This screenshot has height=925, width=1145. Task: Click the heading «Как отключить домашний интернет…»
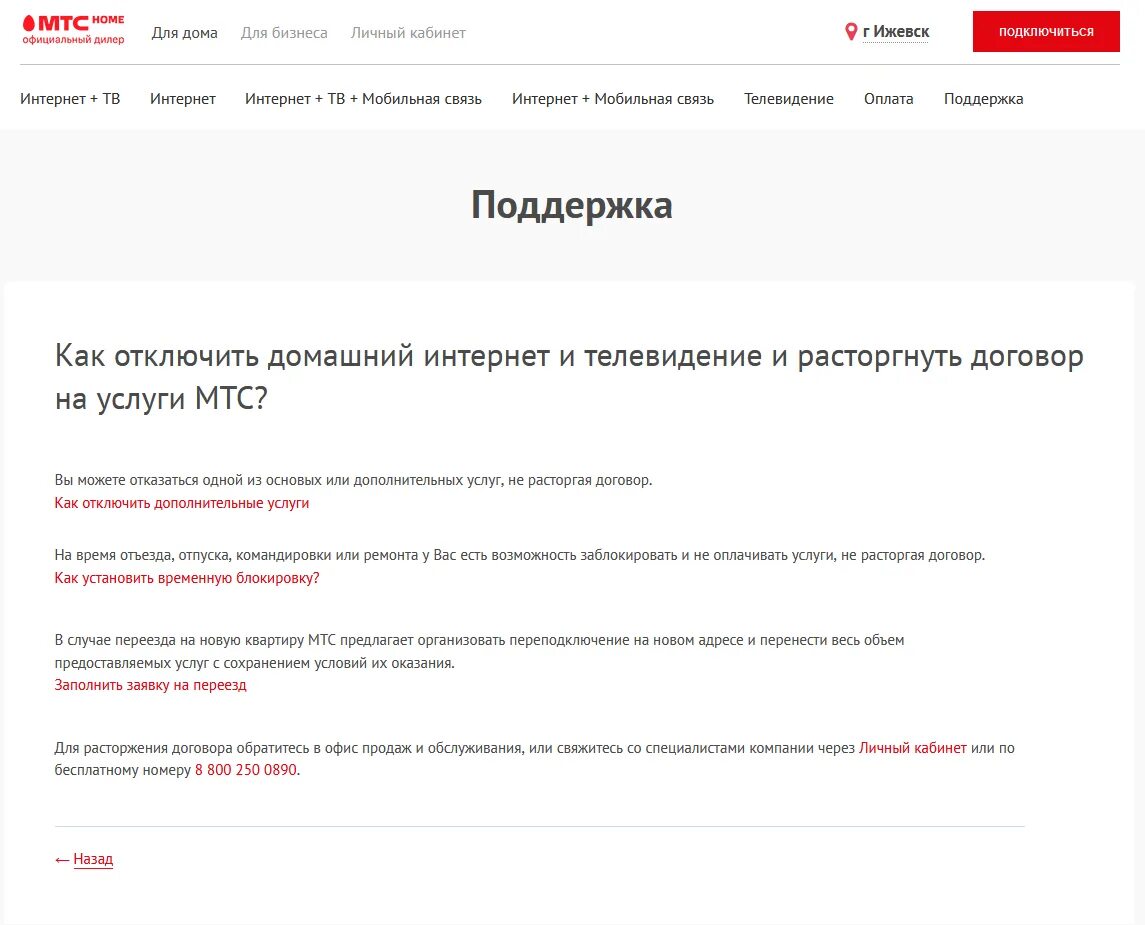570,377
